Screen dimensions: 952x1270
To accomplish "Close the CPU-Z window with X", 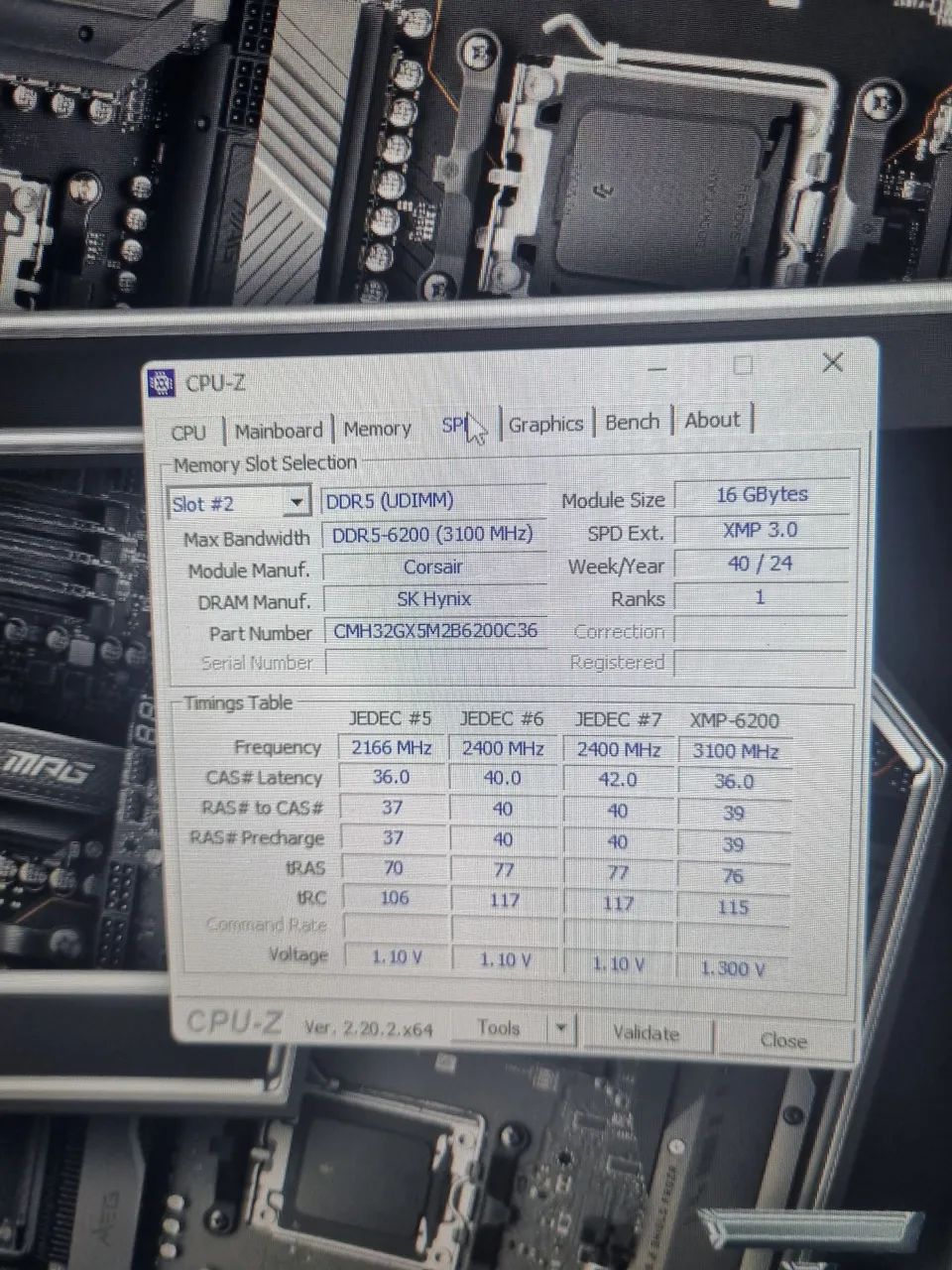I will (x=832, y=362).
